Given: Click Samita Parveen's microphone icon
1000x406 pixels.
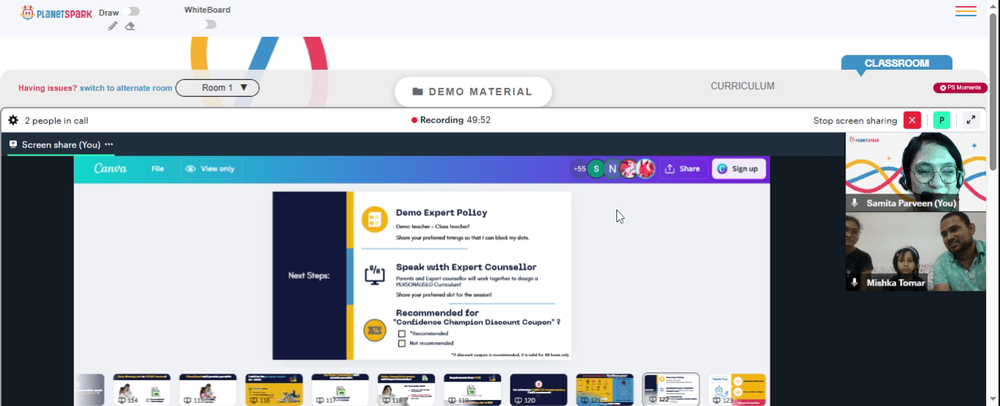Looking at the screenshot, I should tap(855, 203).
